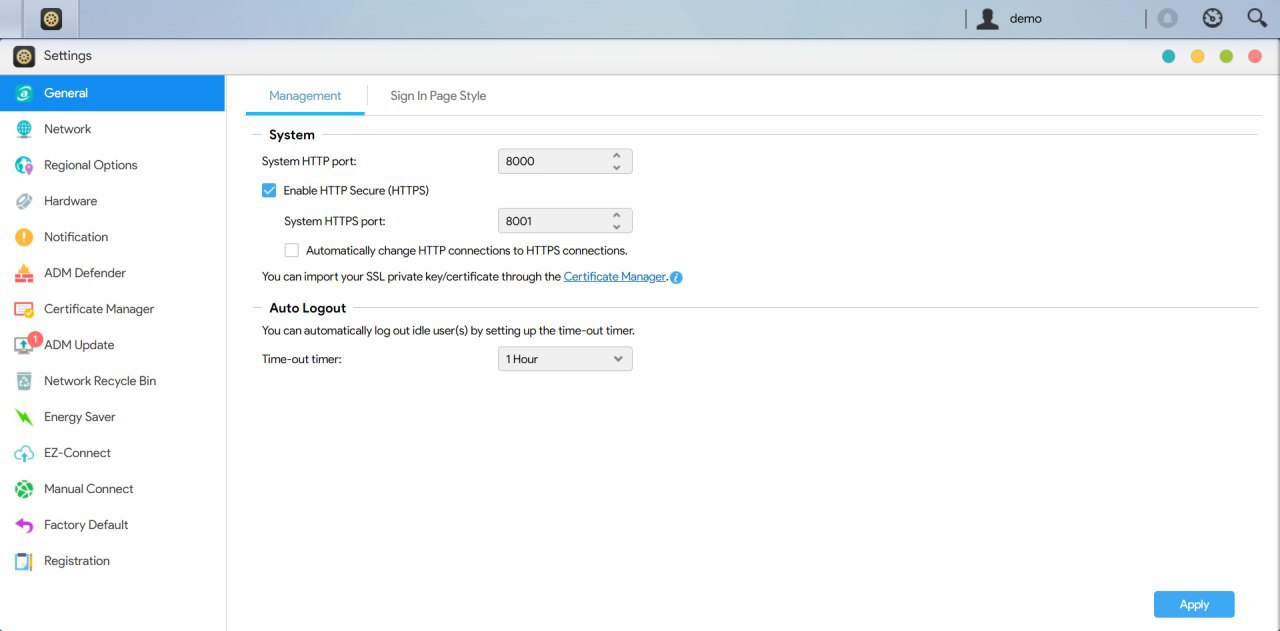Click the Apply button
The height and width of the screenshot is (631, 1280).
[x=1193, y=604]
